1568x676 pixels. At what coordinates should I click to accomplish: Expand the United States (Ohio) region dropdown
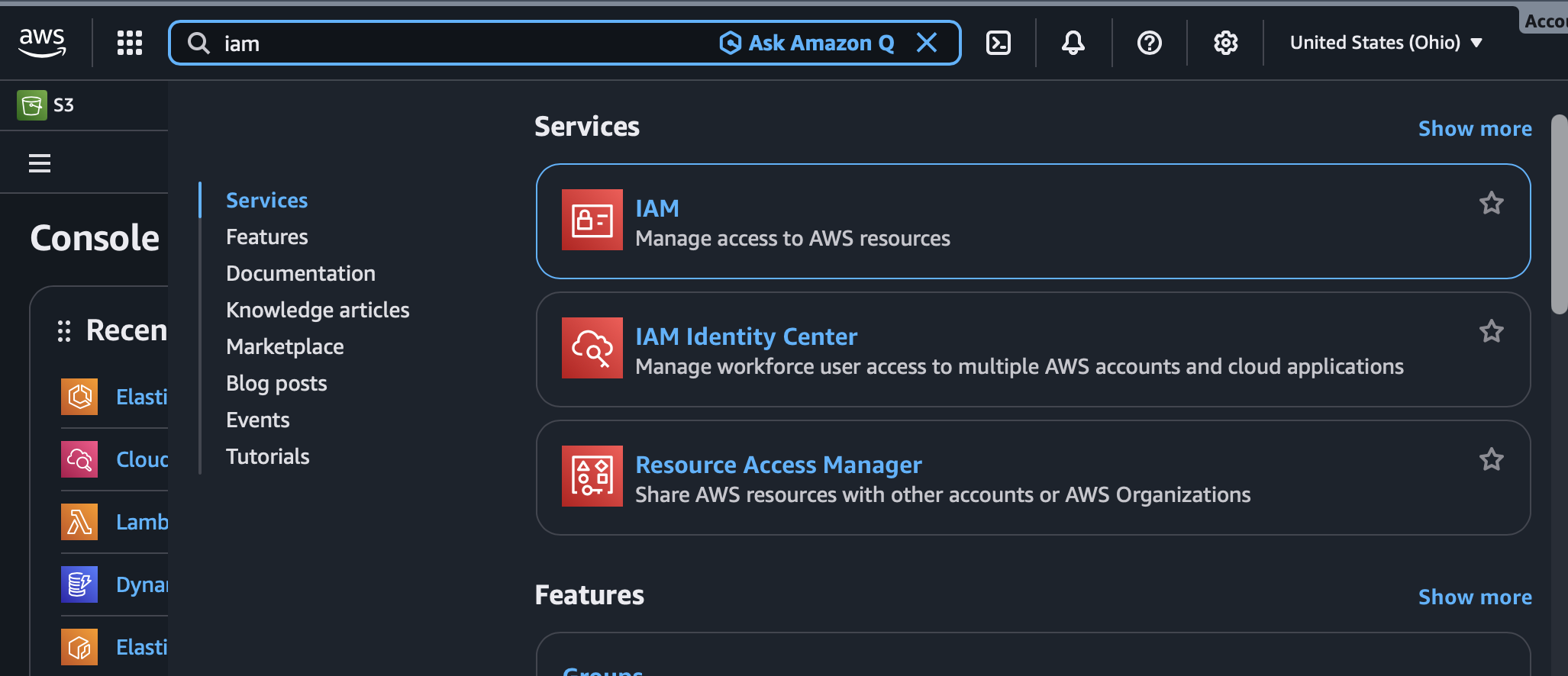pyautogui.click(x=1386, y=43)
